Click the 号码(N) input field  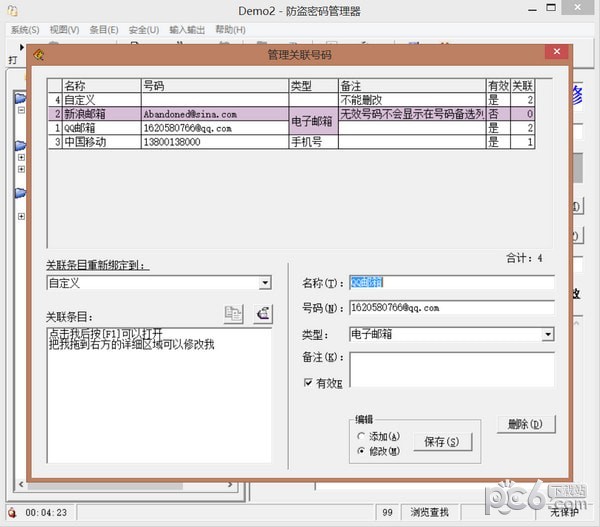pos(452,308)
